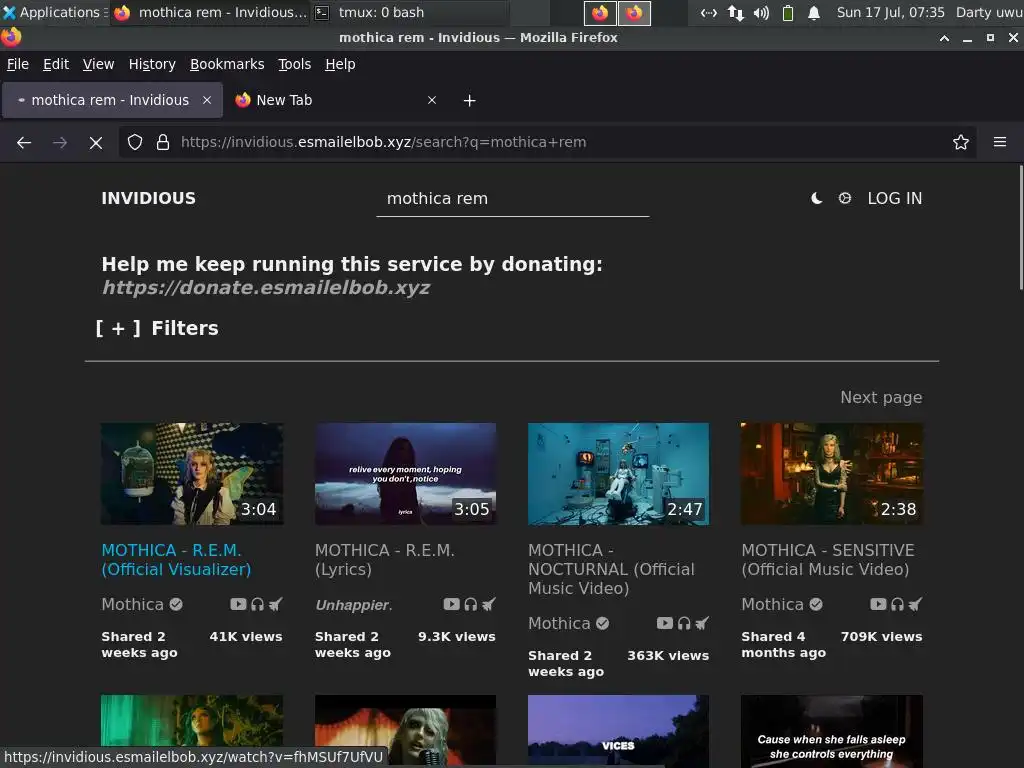Switch instance icon for SENSITIVE
This screenshot has height=768, width=1024.
916,604
